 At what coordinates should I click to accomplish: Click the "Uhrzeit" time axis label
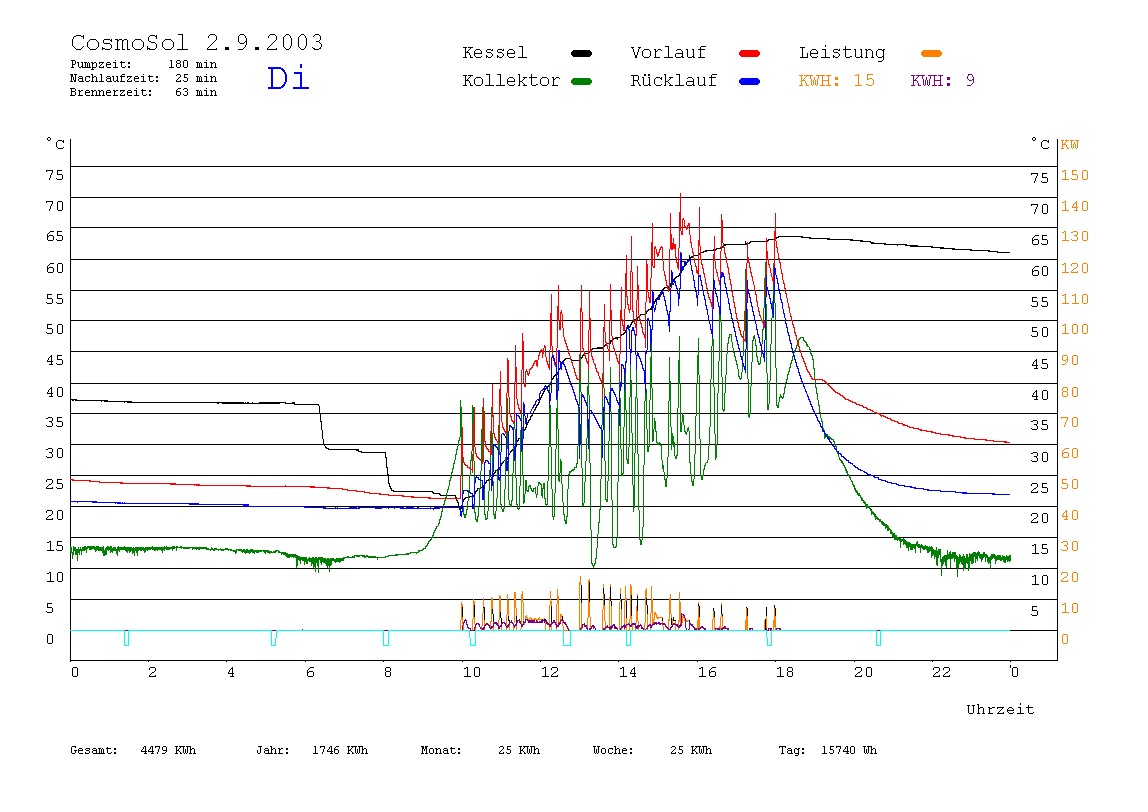tap(1000, 709)
